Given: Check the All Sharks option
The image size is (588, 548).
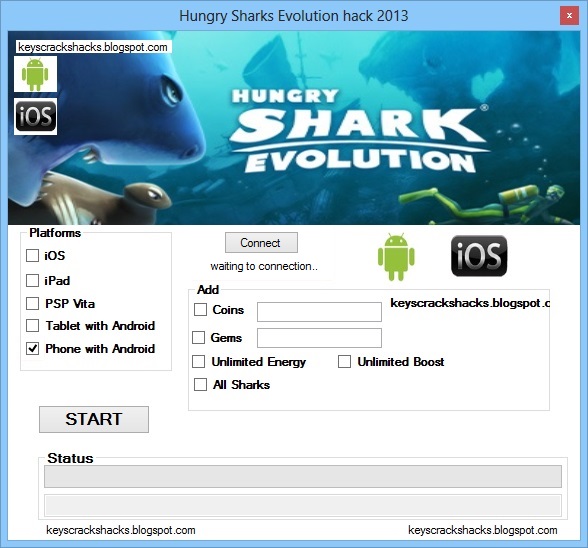Looking at the screenshot, I should click(200, 384).
